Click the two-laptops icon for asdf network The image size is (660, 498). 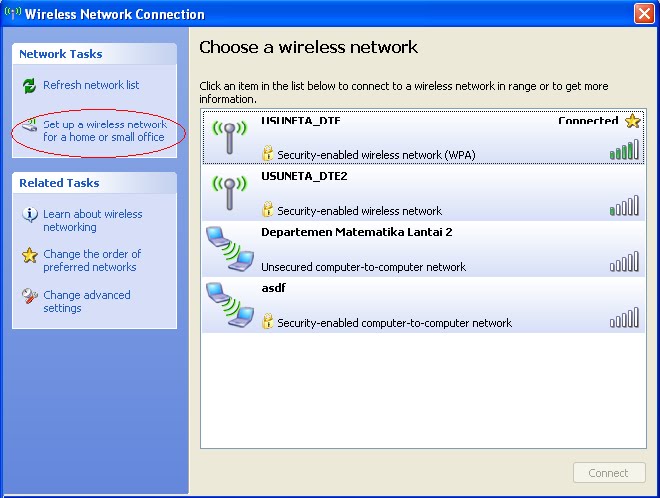click(x=230, y=305)
